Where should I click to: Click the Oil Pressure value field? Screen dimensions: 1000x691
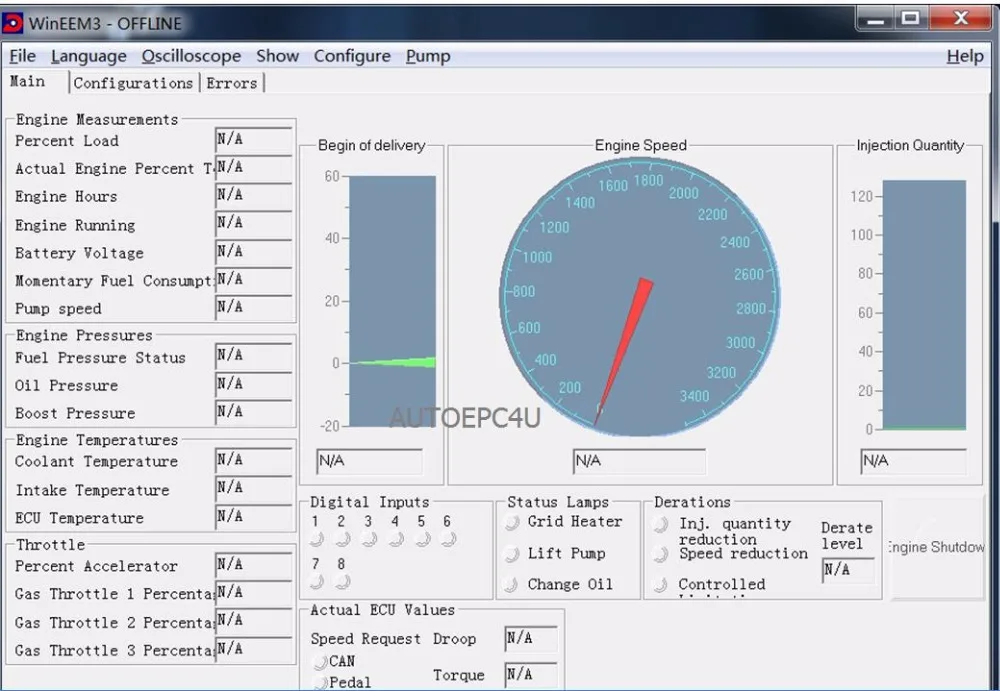point(254,383)
